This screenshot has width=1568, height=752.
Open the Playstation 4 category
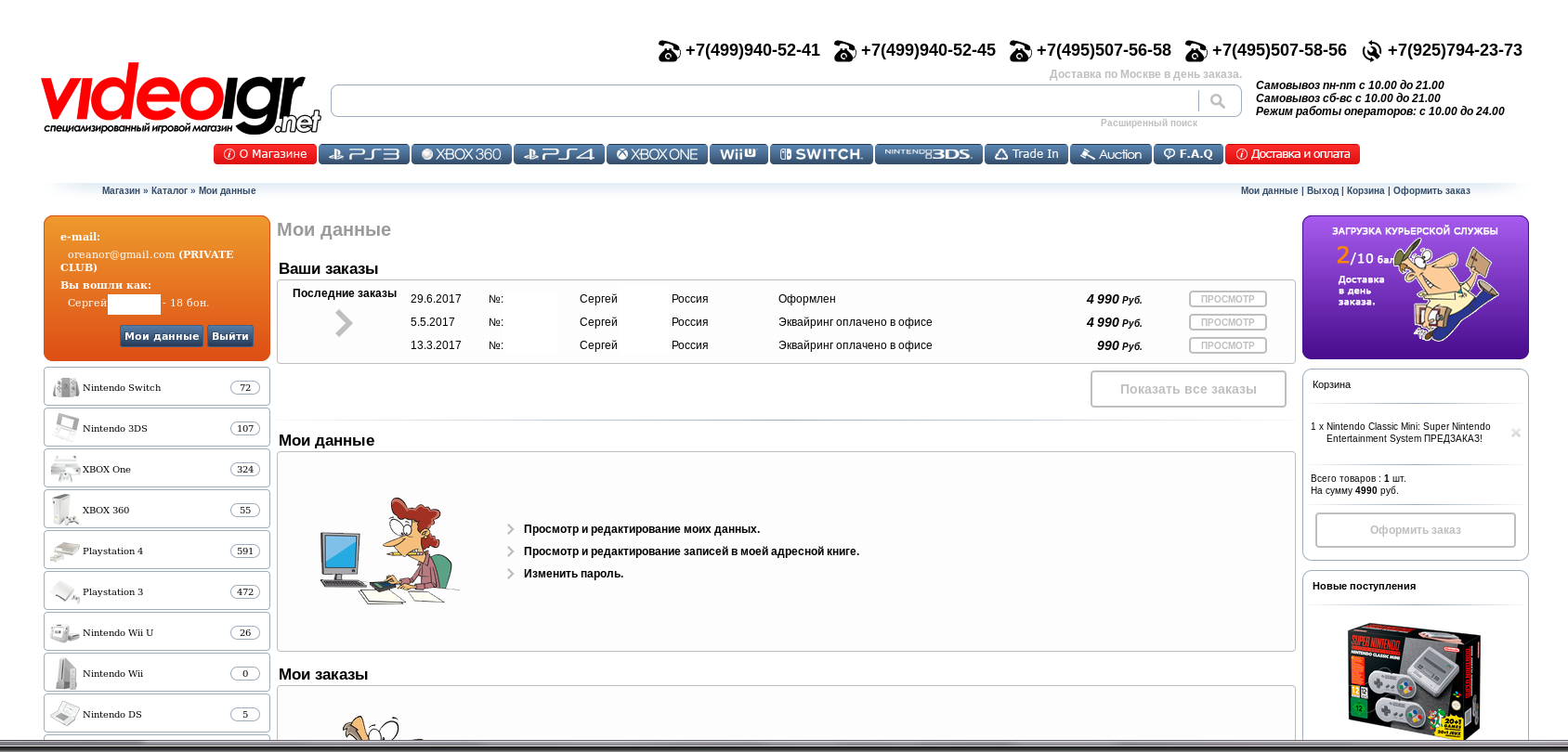157,551
